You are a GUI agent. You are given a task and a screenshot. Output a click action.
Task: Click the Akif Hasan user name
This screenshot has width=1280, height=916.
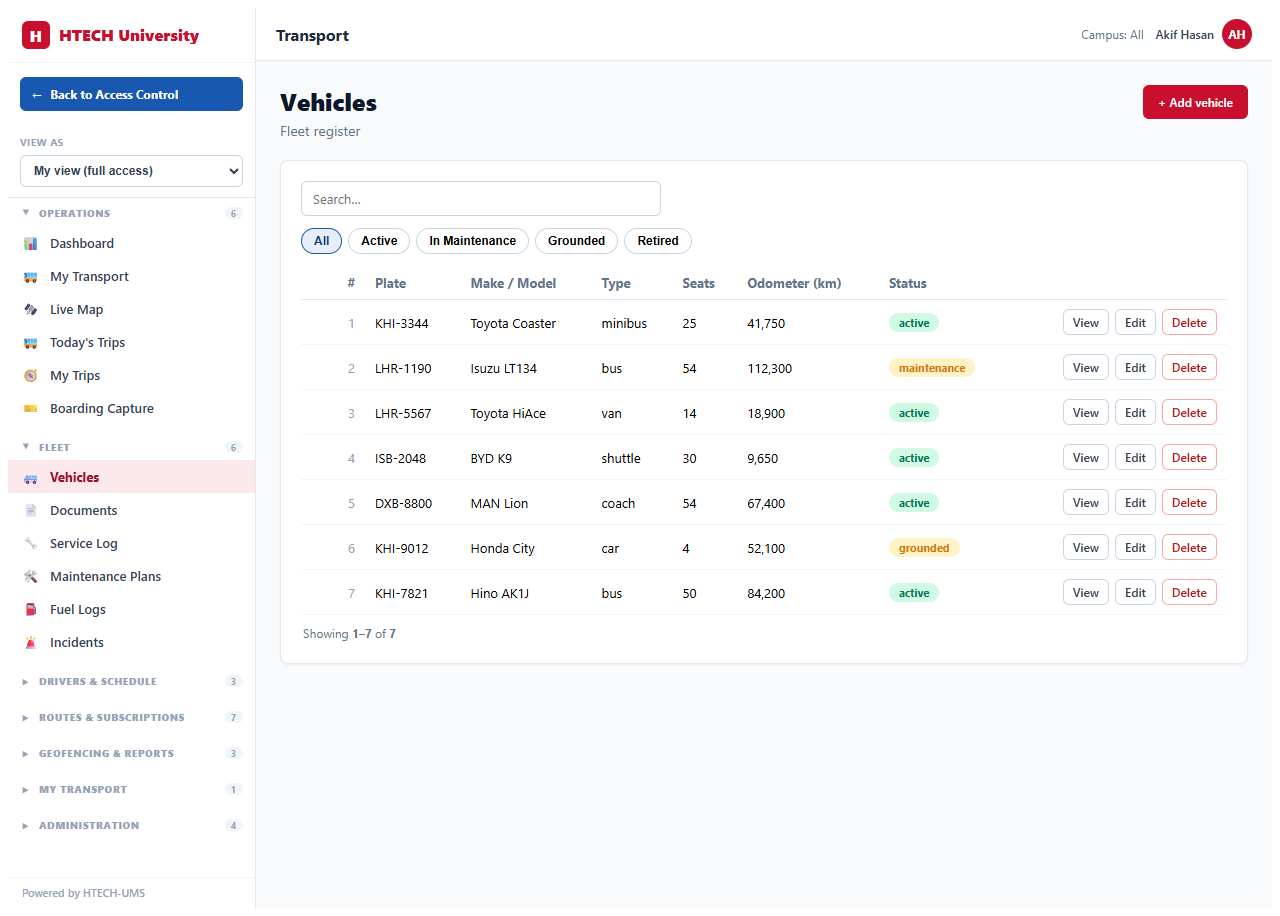tap(1184, 35)
